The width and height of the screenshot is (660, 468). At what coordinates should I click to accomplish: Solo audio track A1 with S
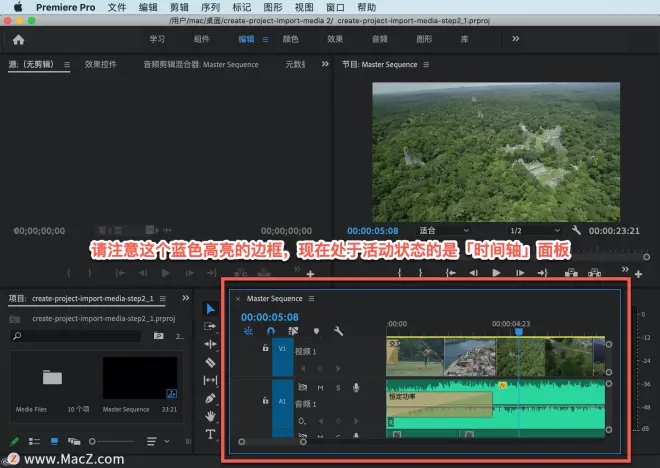click(x=338, y=388)
